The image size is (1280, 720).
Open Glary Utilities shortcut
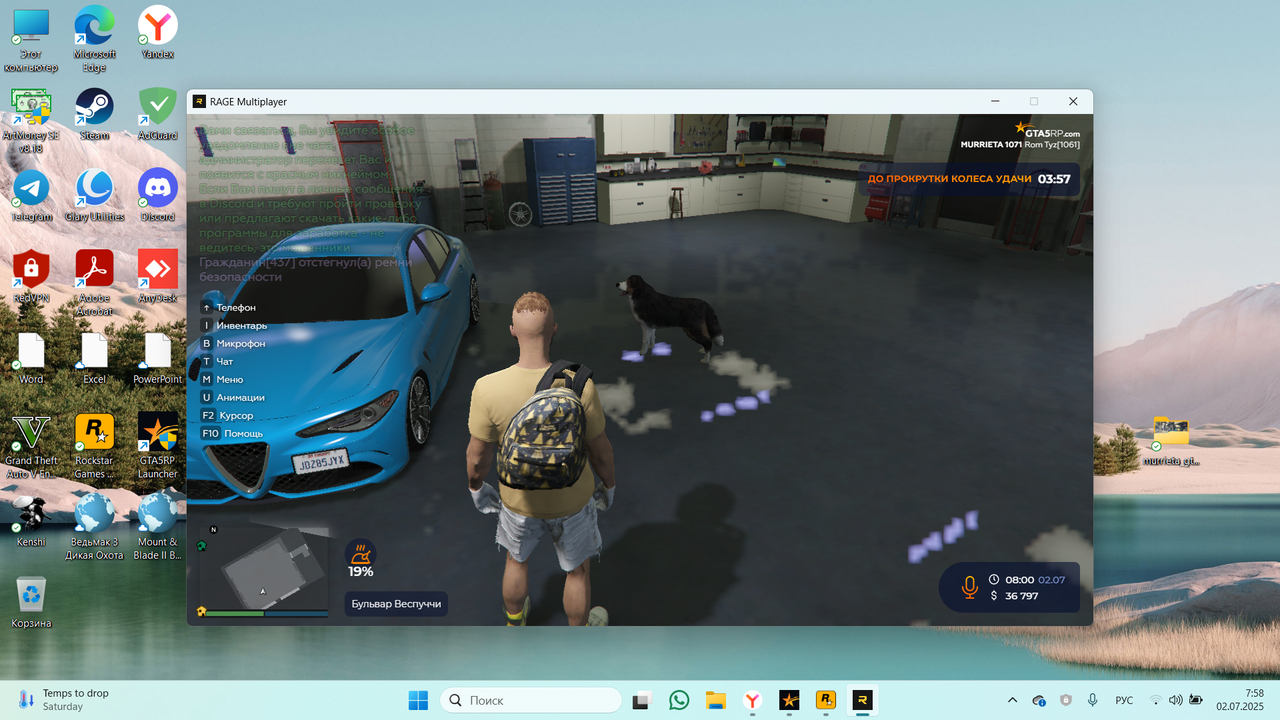[x=94, y=195]
